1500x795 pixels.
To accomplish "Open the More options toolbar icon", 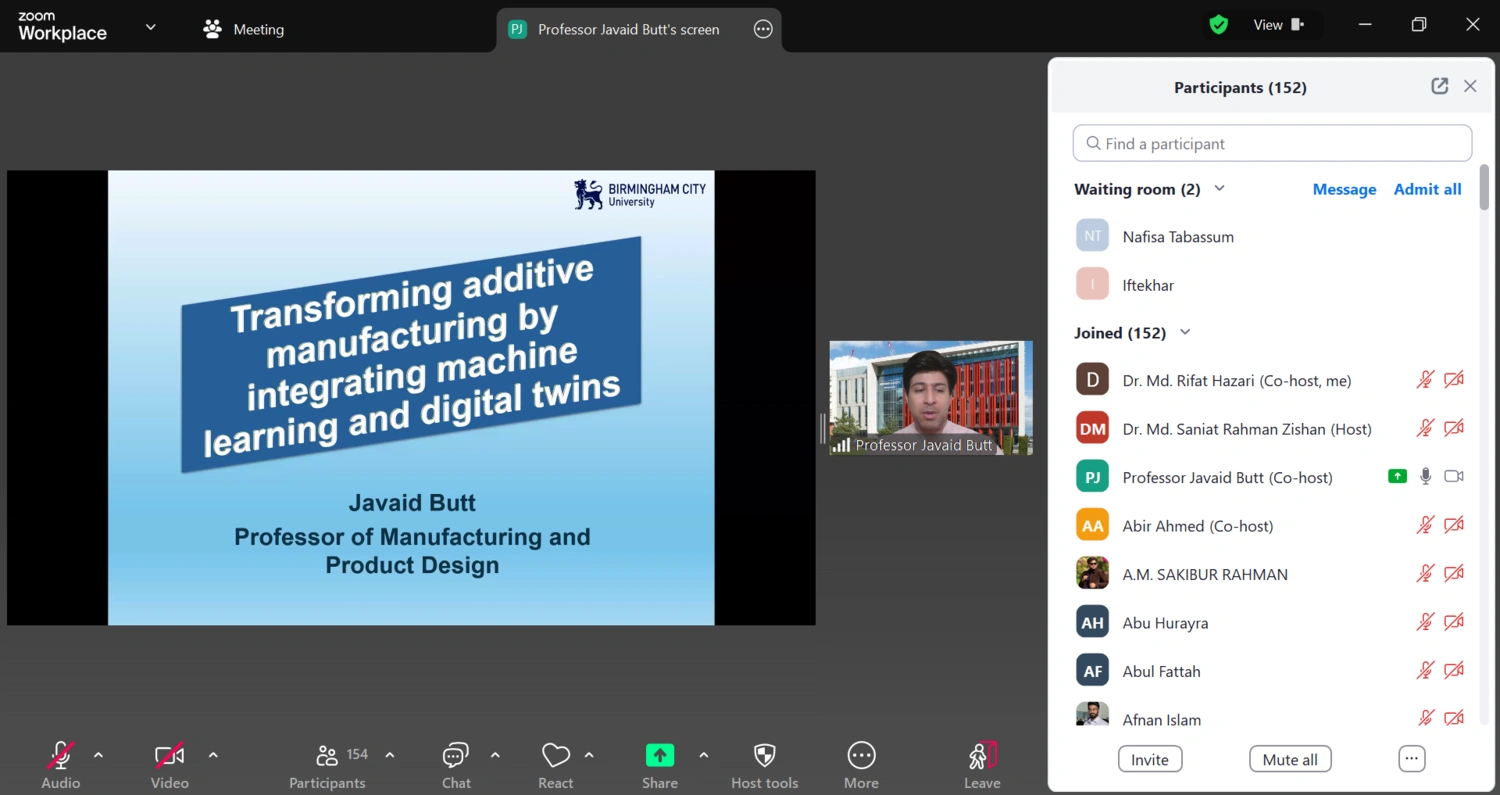I will point(861,756).
